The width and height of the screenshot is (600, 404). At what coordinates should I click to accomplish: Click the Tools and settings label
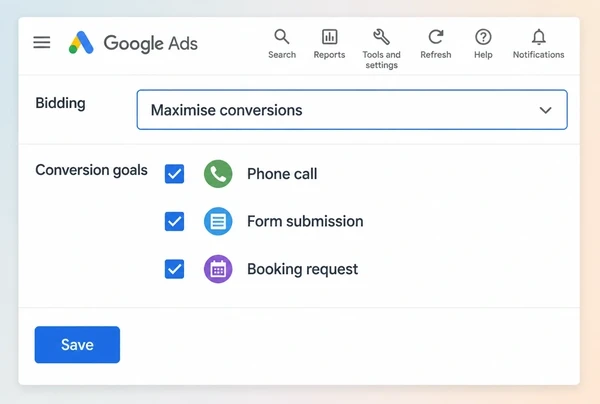click(x=382, y=60)
